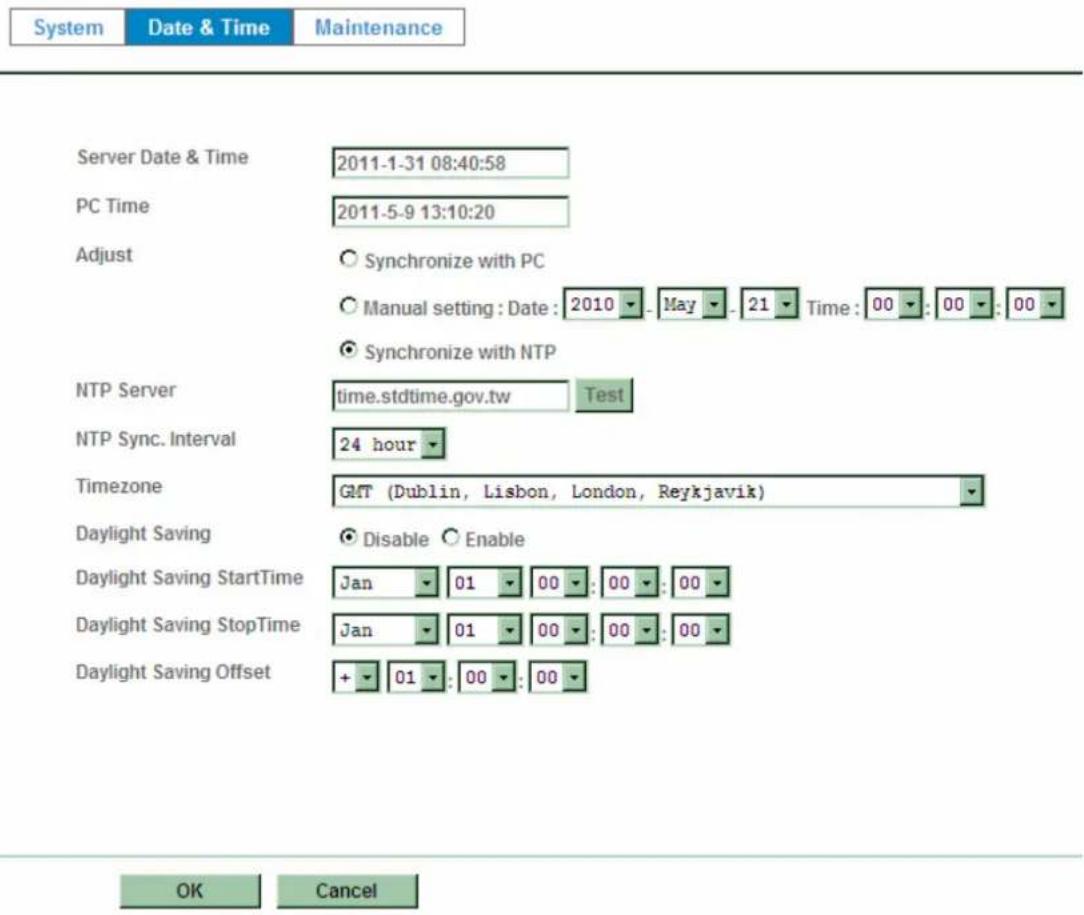Confirm settings with the OK button
The width and height of the screenshot is (1084, 915).
click(x=190, y=891)
